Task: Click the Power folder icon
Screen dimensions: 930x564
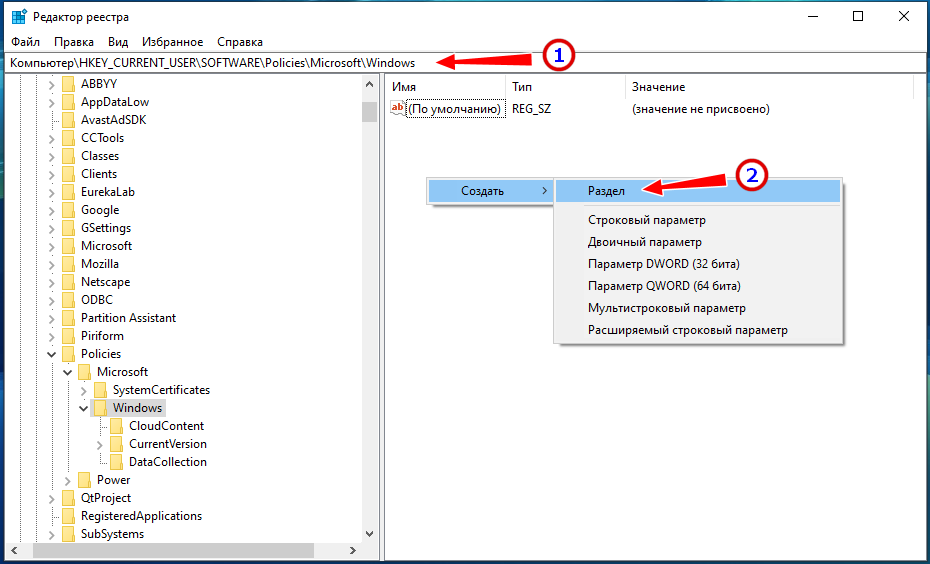Action: 84,480
